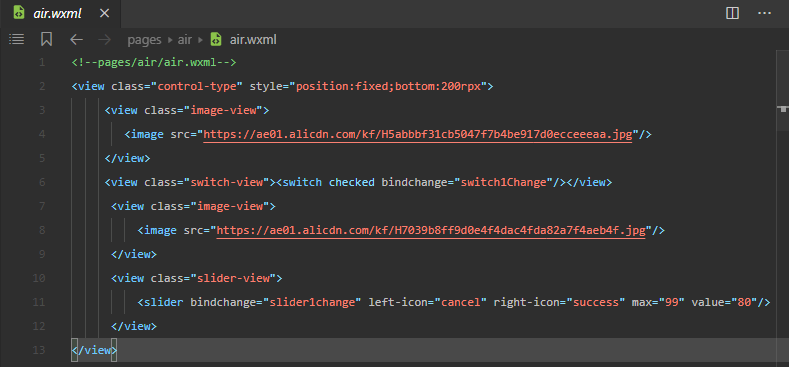
Task: Click the file icon on air.wxml tab
Action: 19,13
